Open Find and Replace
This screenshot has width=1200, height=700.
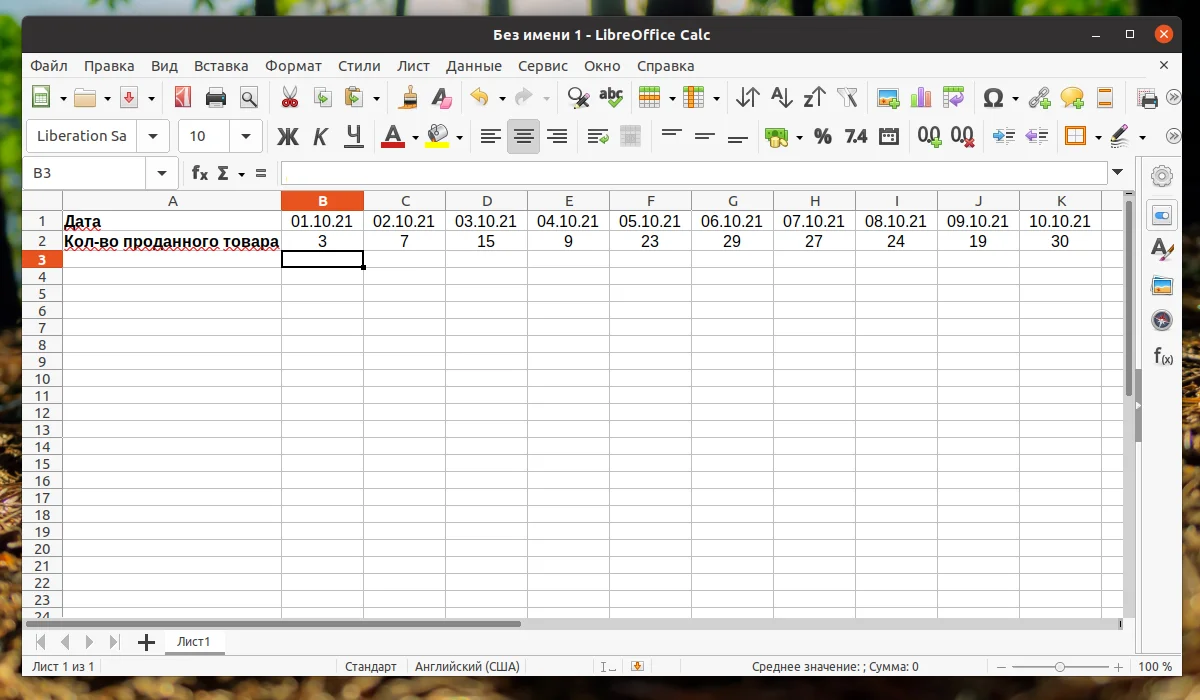coord(577,97)
